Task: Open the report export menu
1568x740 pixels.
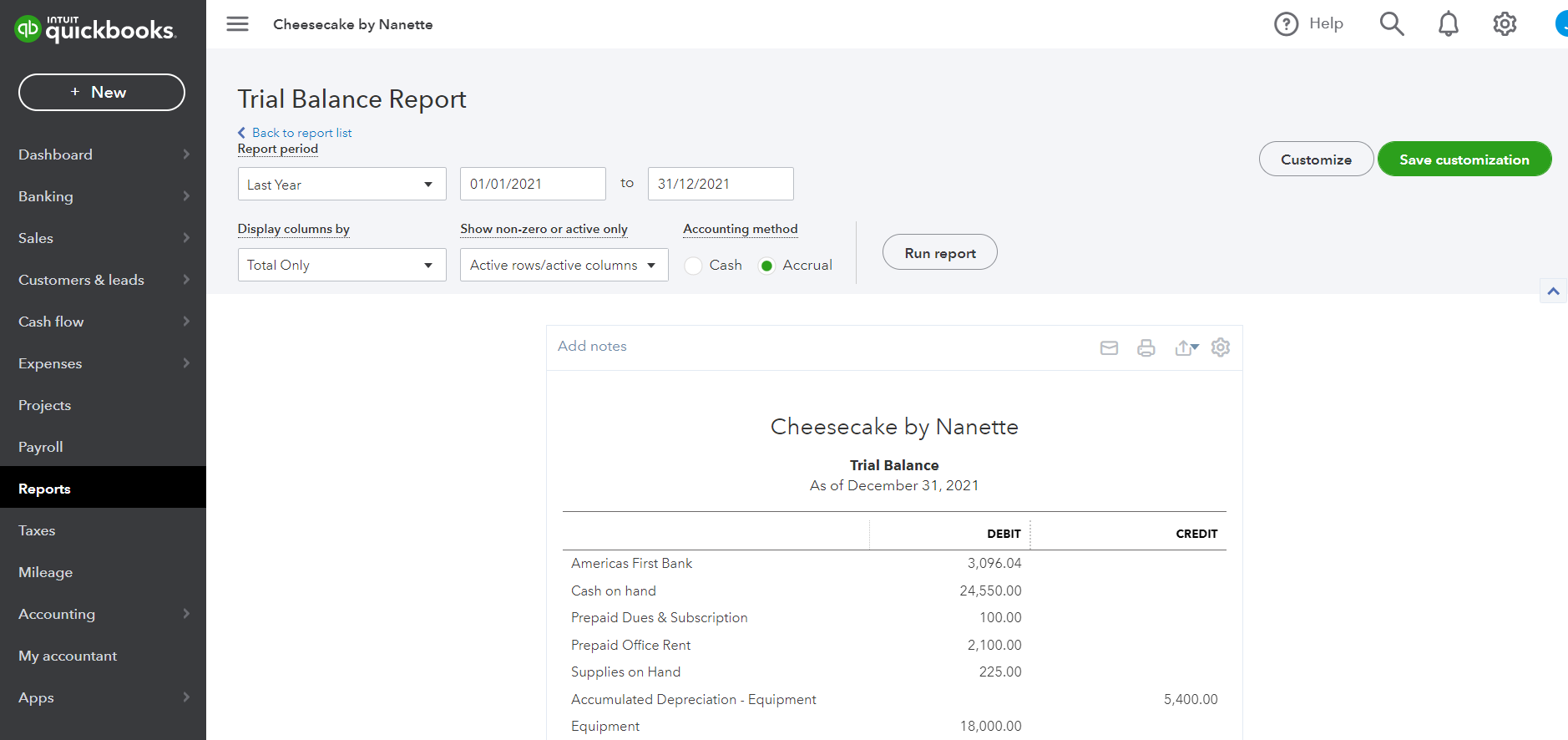Action: [x=1186, y=348]
